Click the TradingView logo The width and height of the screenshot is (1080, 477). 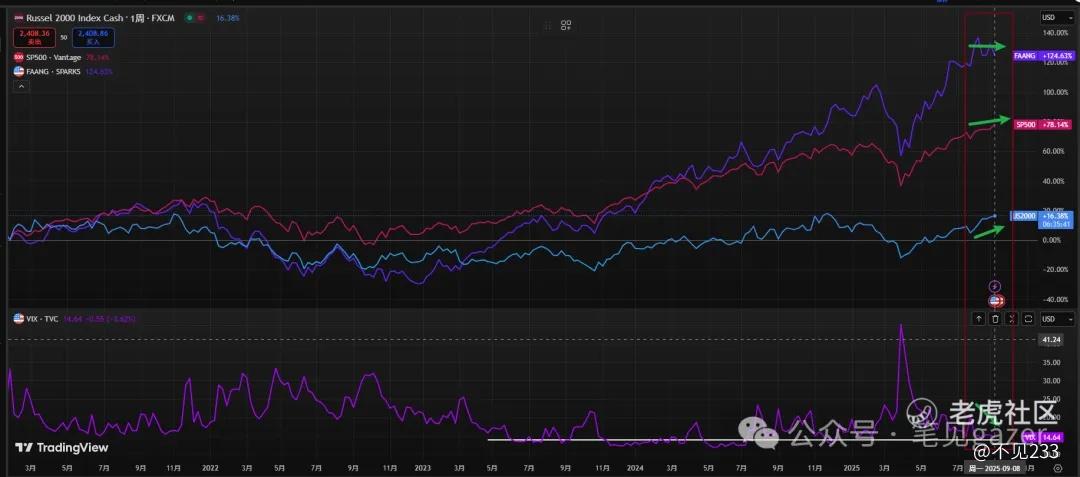[62, 448]
